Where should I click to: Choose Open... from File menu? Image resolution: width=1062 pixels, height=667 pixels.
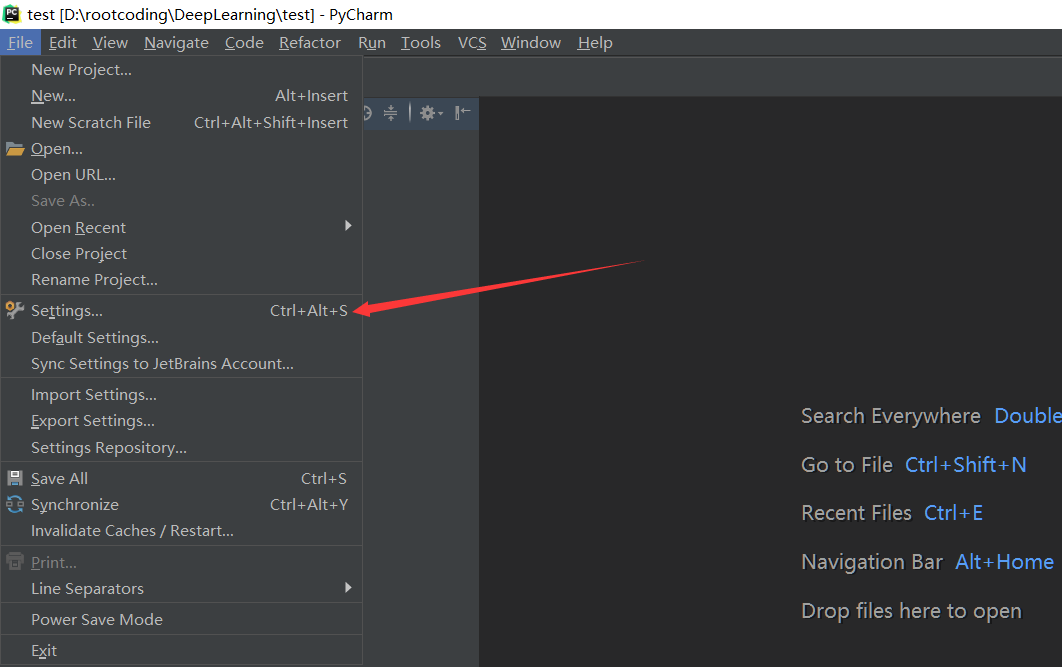tap(182, 149)
